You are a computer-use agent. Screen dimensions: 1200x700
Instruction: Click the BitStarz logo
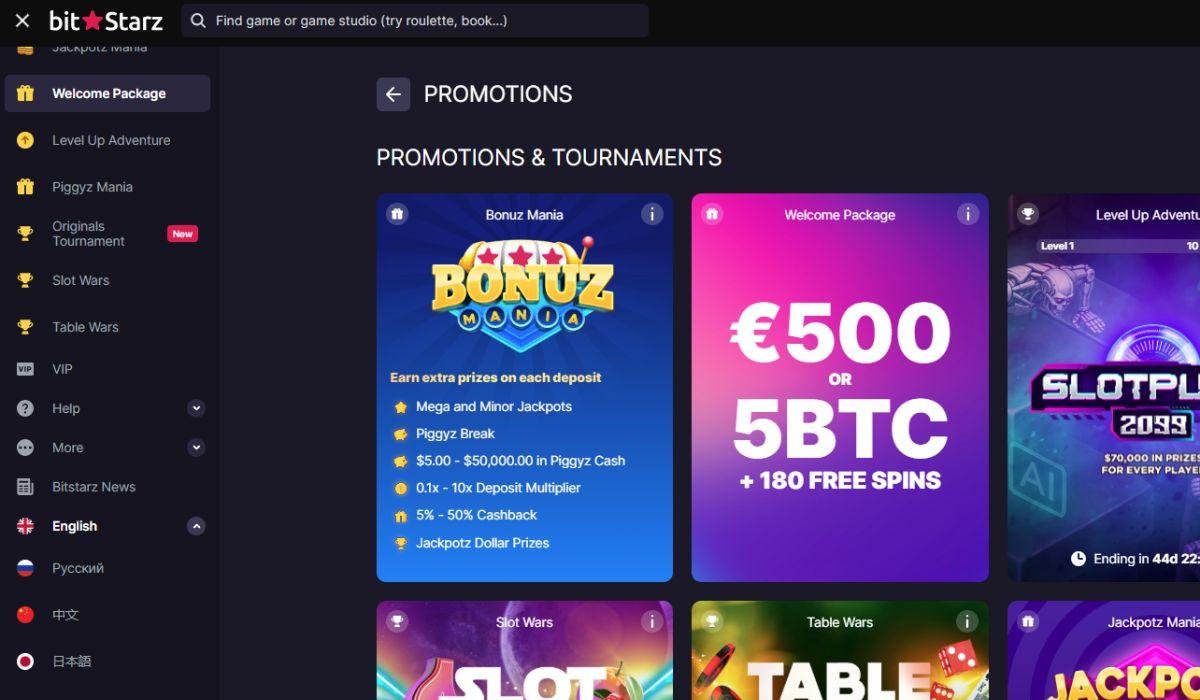106,21
